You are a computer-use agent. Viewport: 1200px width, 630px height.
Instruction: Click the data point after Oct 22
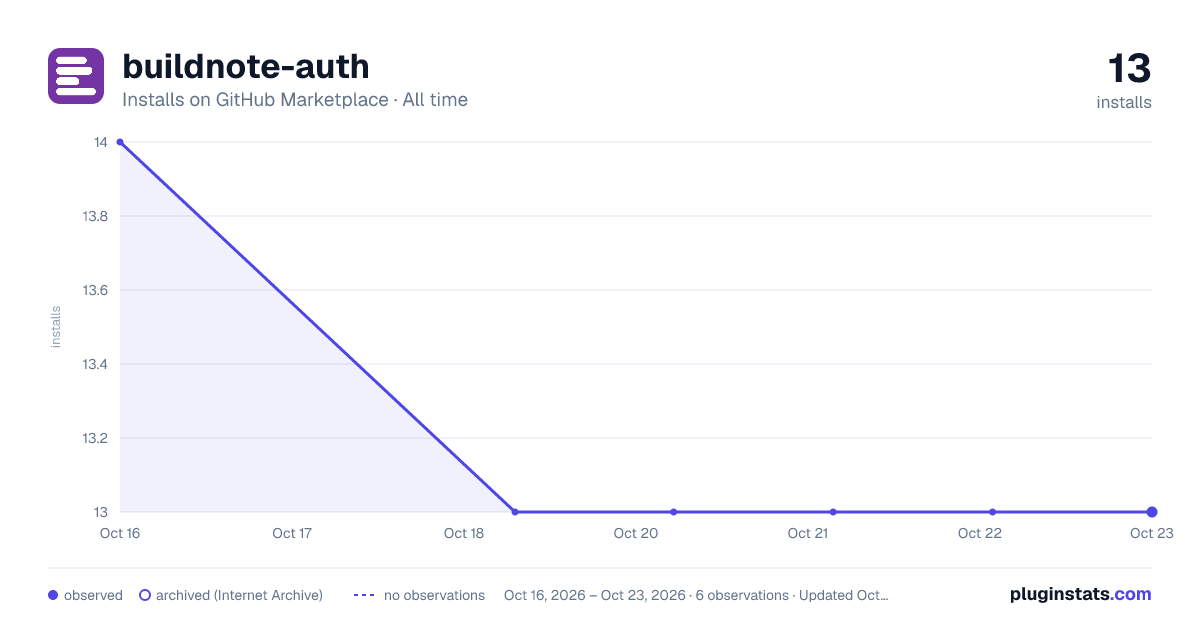[x=992, y=512]
